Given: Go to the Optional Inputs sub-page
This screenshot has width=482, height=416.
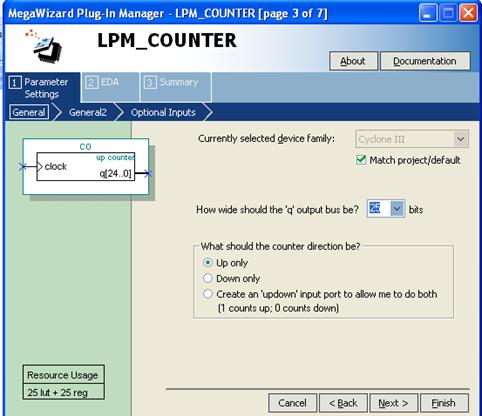Looking at the screenshot, I should point(163,112).
